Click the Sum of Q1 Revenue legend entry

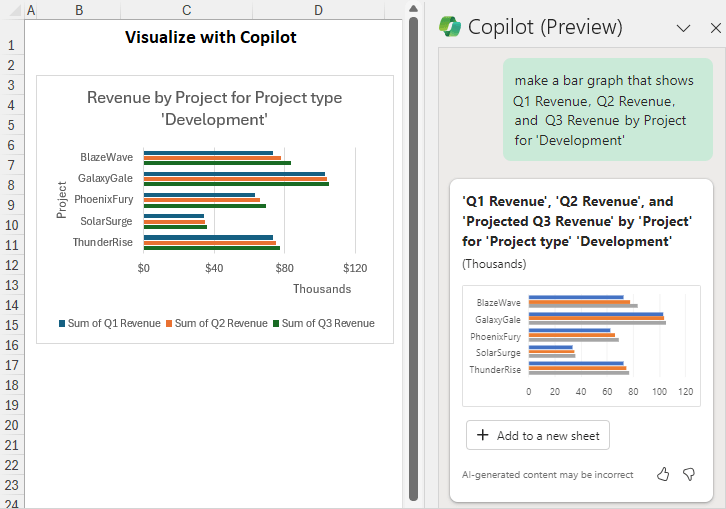point(110,323)
